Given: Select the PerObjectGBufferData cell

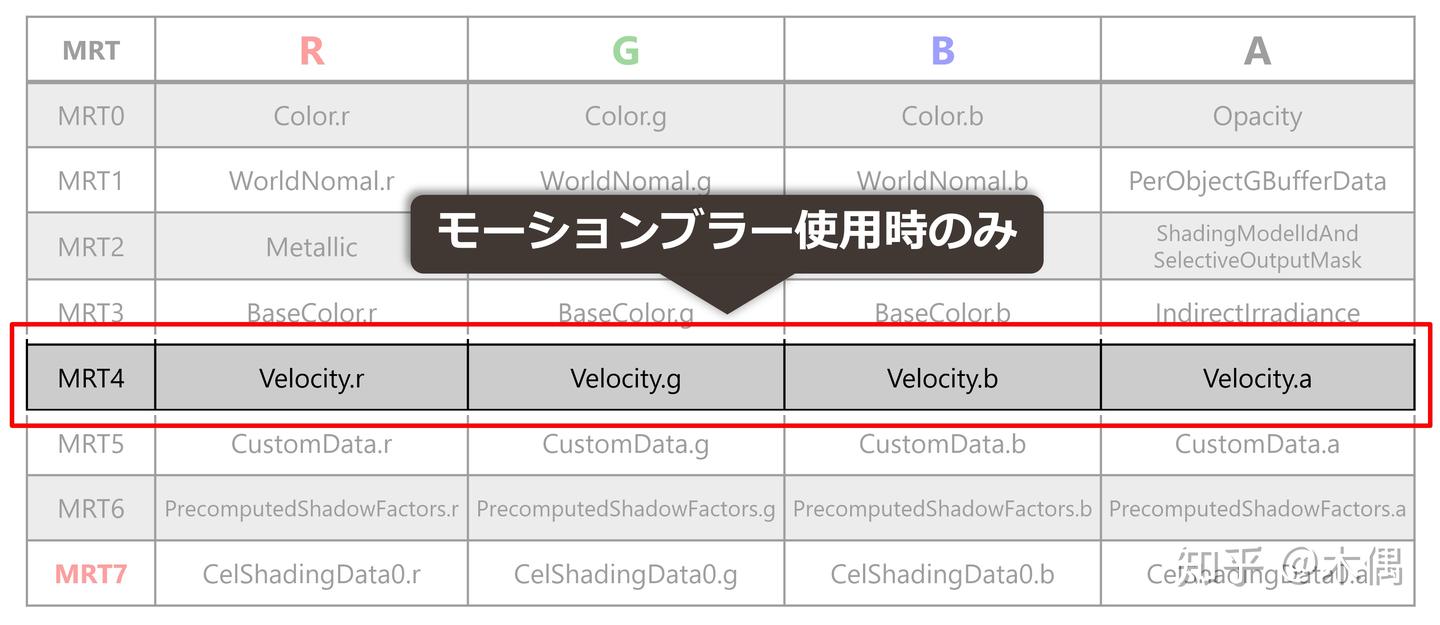Looking at the screenshot, I should [1257, 181].
